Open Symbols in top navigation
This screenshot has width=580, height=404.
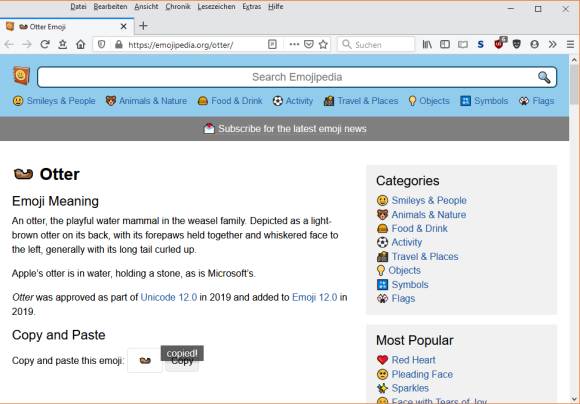tap(484, 101)
